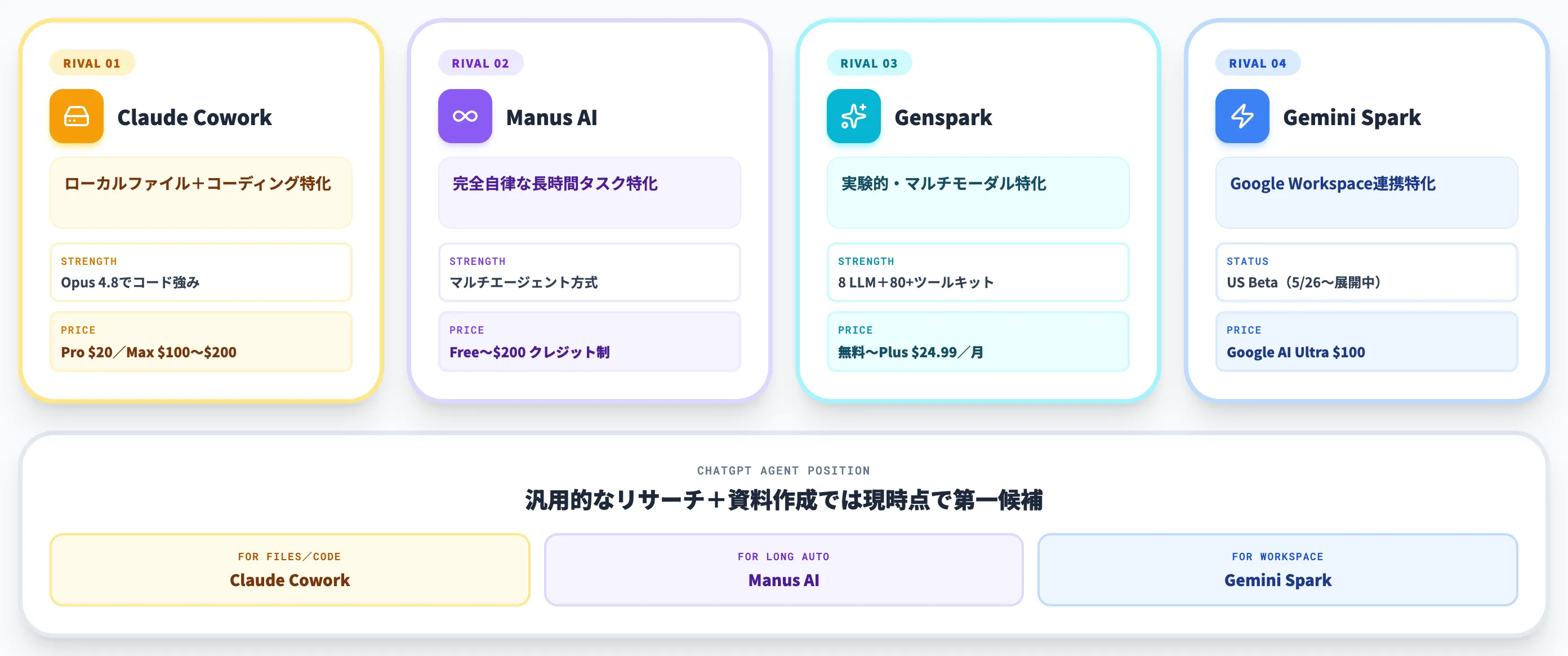Click the STRENGTH label in the Claude Cowork card
The height and width of the screenshot is (656, 1568).
point(89,261)
